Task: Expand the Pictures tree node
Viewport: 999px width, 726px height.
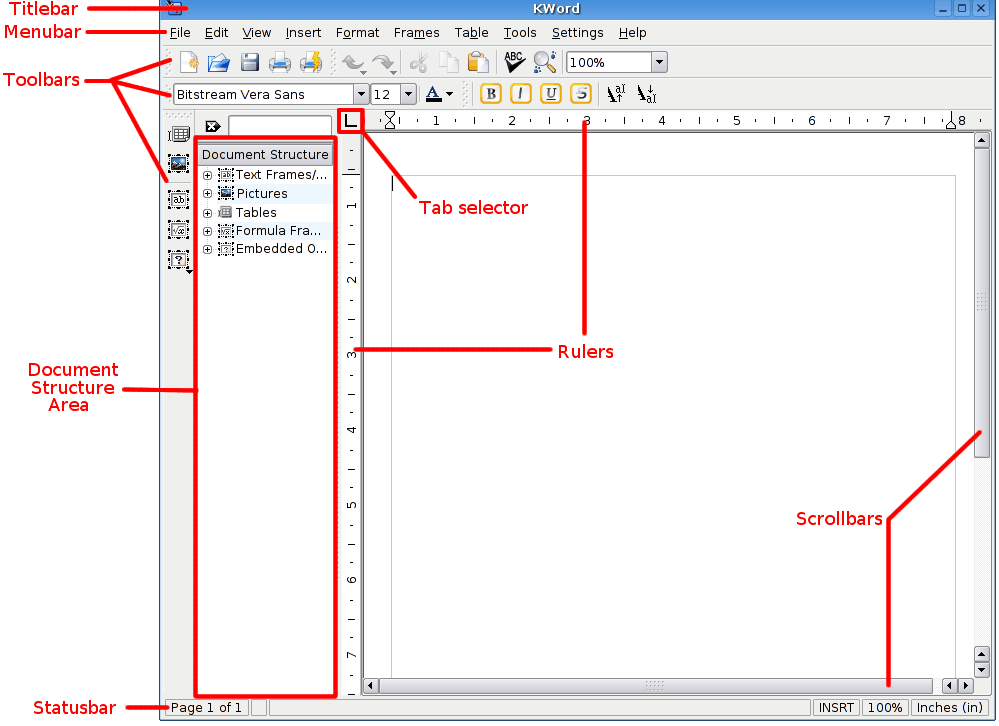Action: tap(208, 194)
